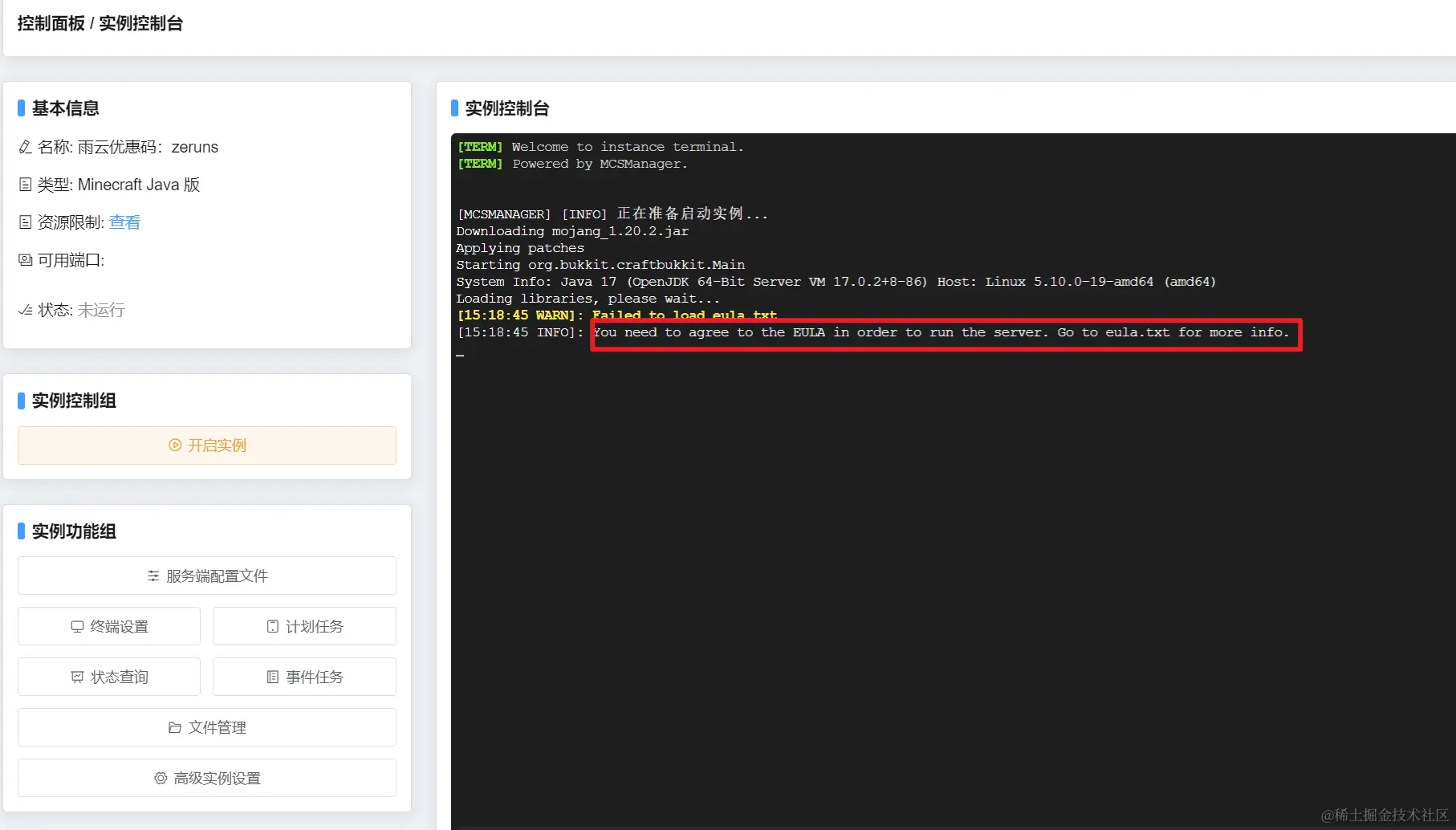Image resolution: width=1456 pixels, height=830 pixels.
Task: Click the document icon beside 资源限制
Action: (x=25, y=222)
